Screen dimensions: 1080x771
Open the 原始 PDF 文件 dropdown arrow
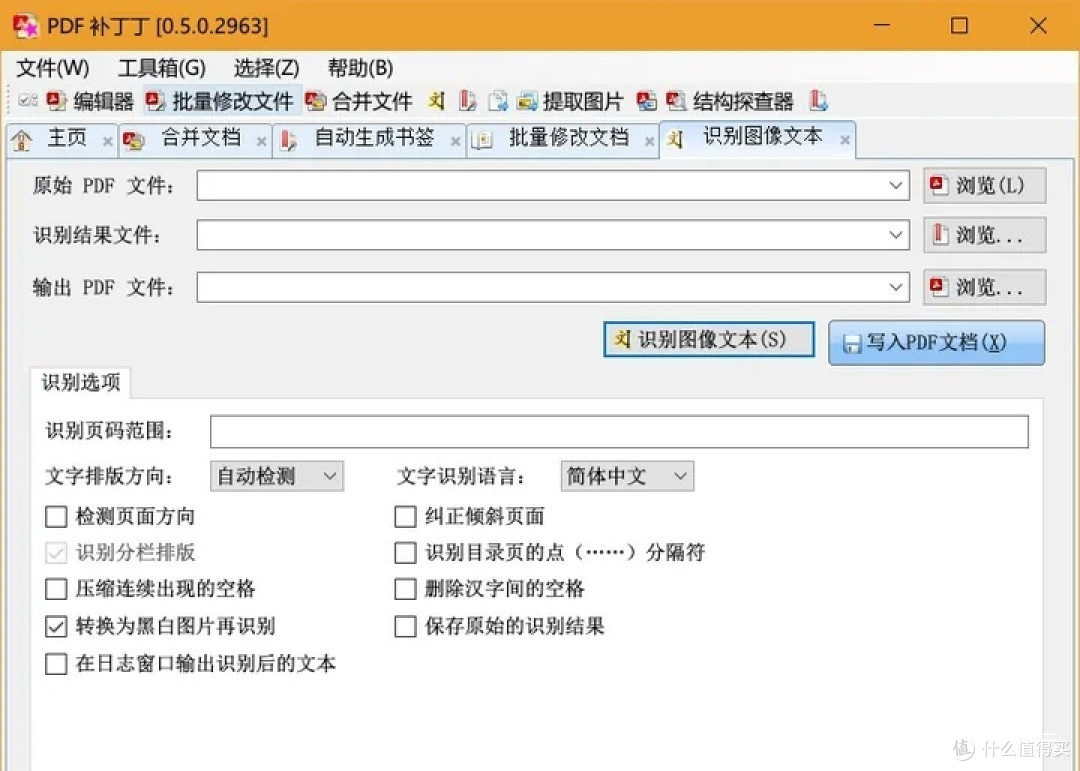[x=896, y=184]
